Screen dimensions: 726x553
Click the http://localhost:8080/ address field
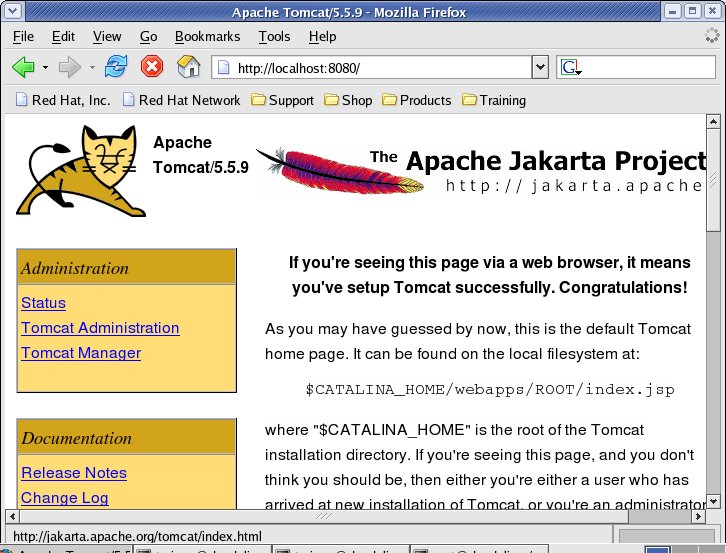click(x=372, y=68)
